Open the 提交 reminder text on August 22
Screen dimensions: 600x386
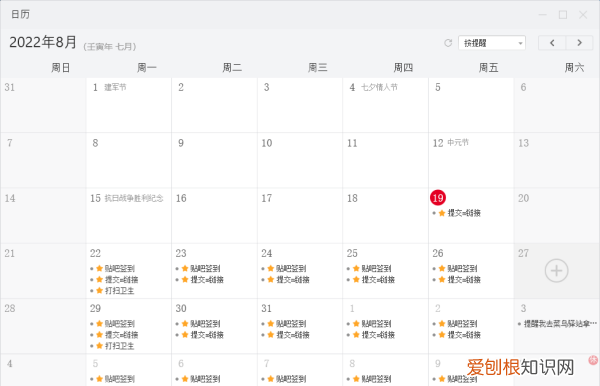pos(121,280)
